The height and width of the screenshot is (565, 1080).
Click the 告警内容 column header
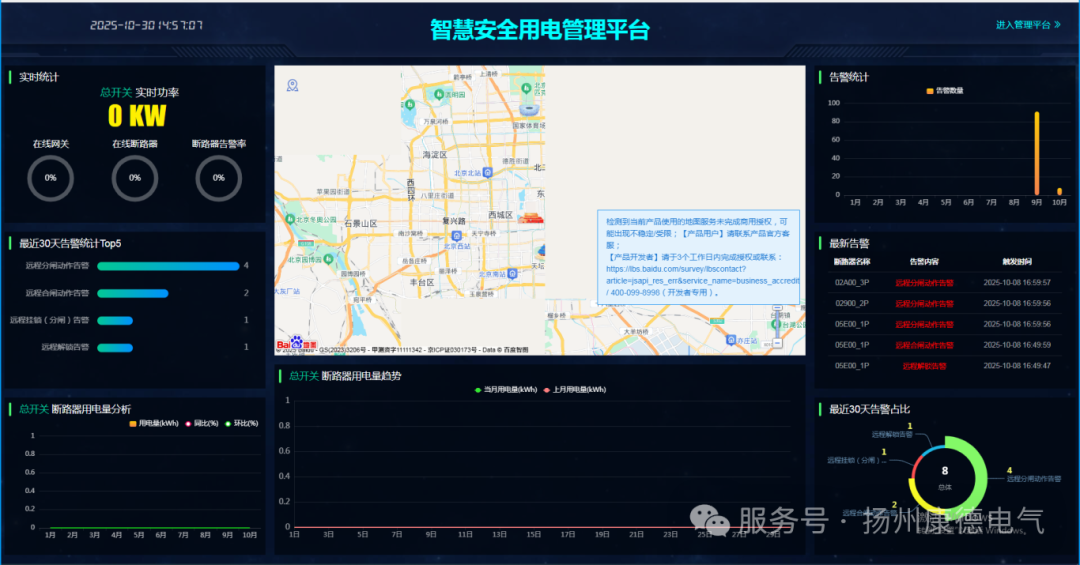pyautogui.click(x=924, y=262)
